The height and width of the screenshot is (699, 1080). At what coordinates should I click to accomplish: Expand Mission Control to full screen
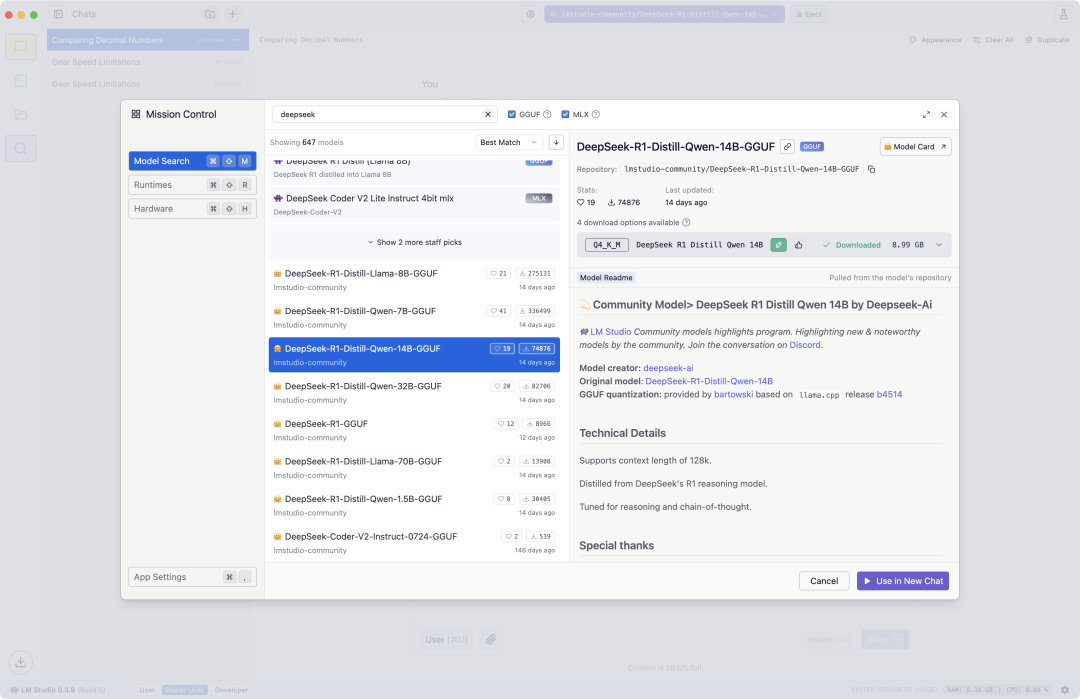[x=926, y=115]
